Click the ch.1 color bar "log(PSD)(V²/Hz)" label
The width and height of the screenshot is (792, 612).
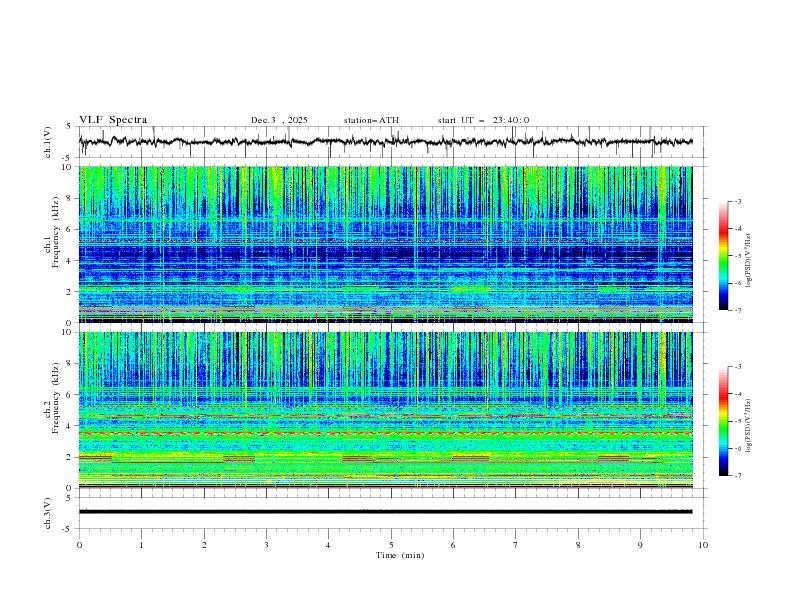pos(749,261)
